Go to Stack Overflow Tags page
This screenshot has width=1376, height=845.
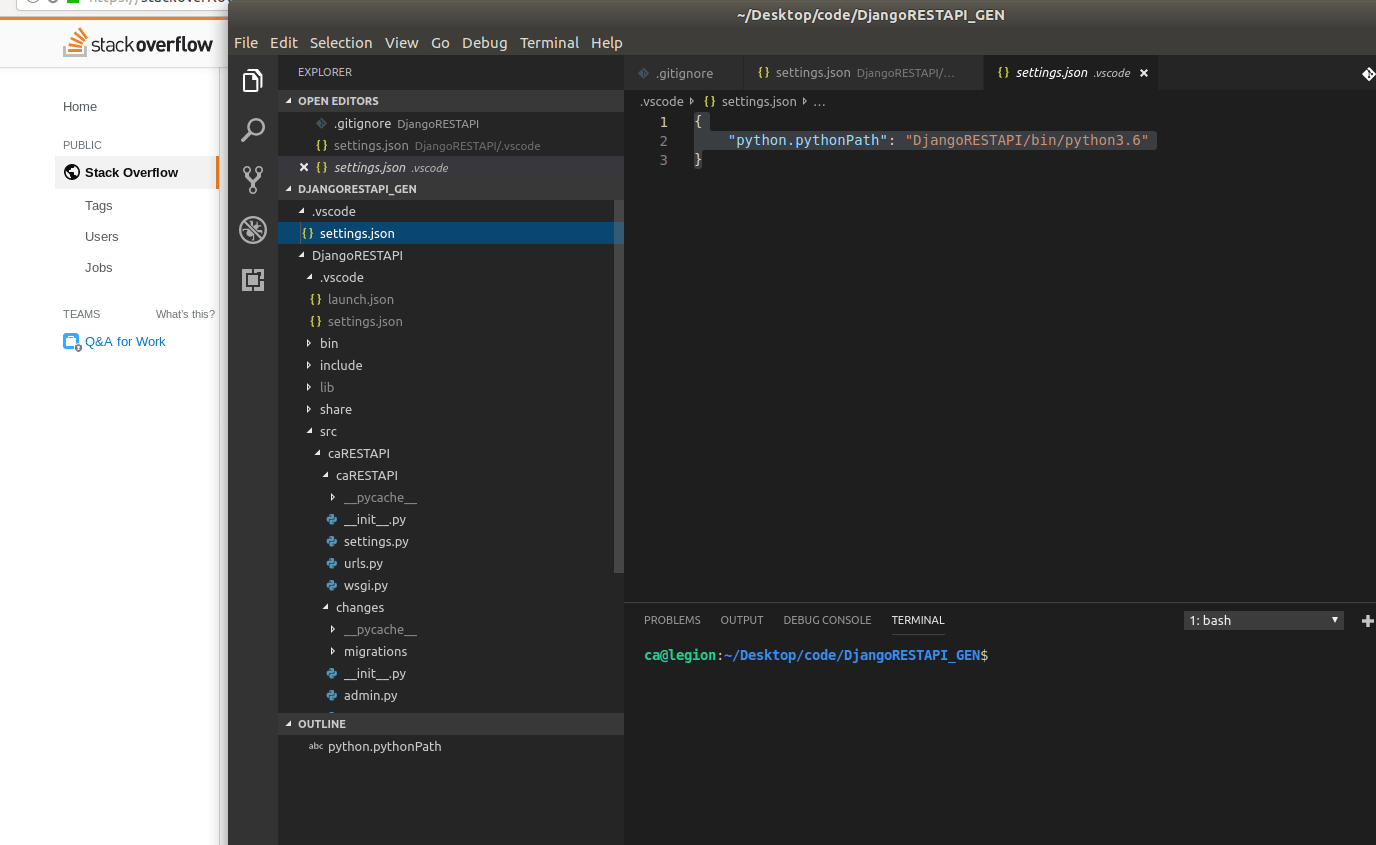[98, 206]
